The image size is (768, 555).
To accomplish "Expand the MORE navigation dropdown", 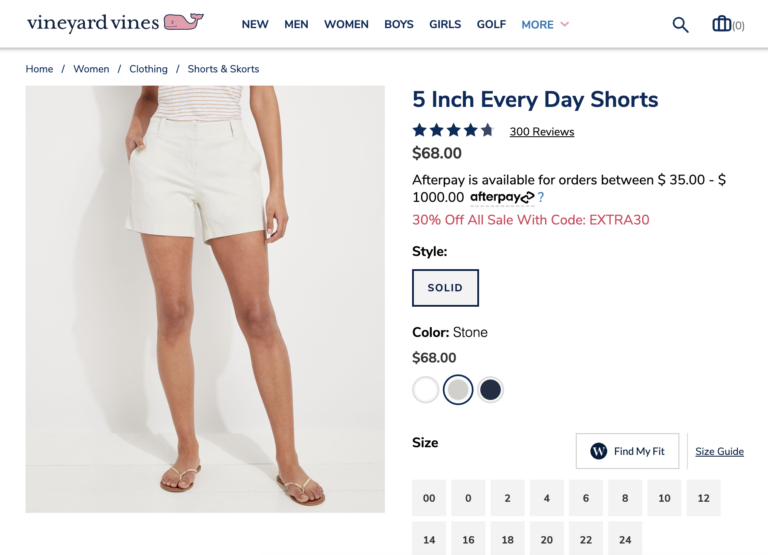I will pyautogui.click(x=545, y=24).
